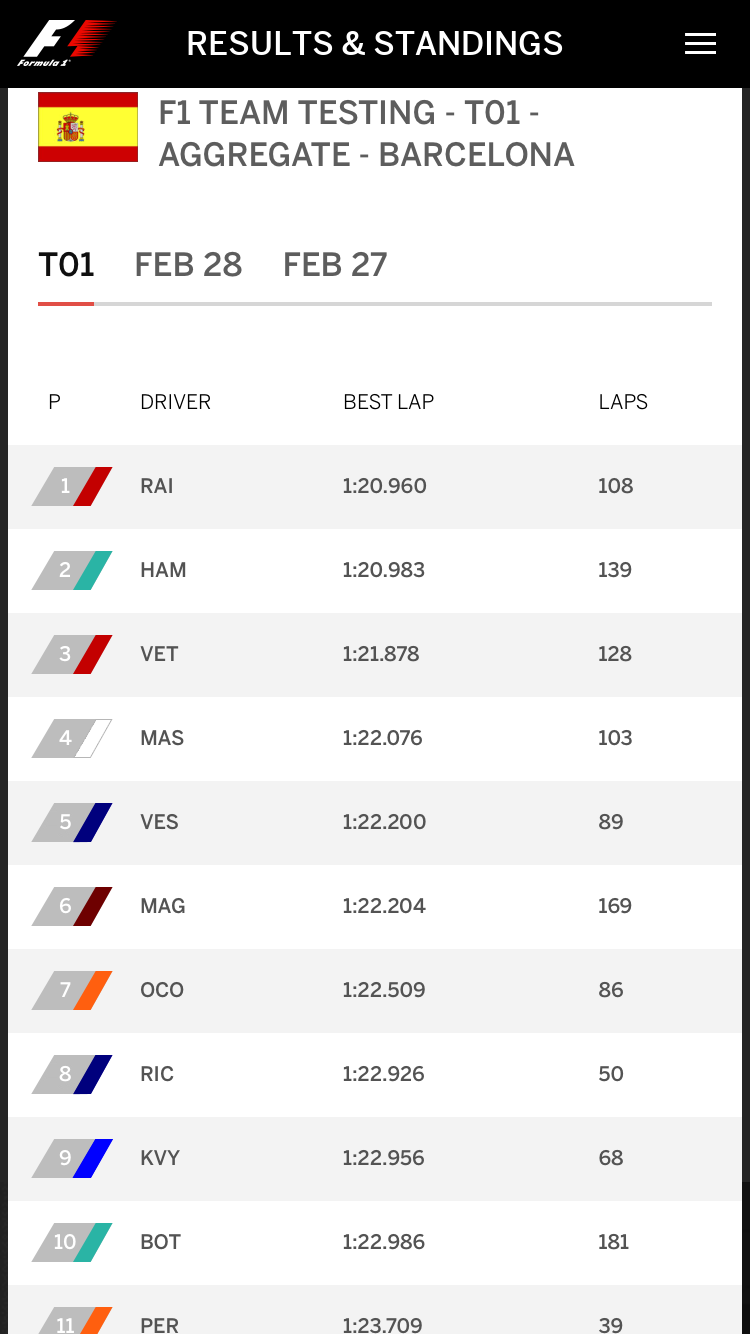This screenshot has width=750, height=1334.
Task: Open the hamburger menu
Action: pyautogui.click(x=700, y=44)
